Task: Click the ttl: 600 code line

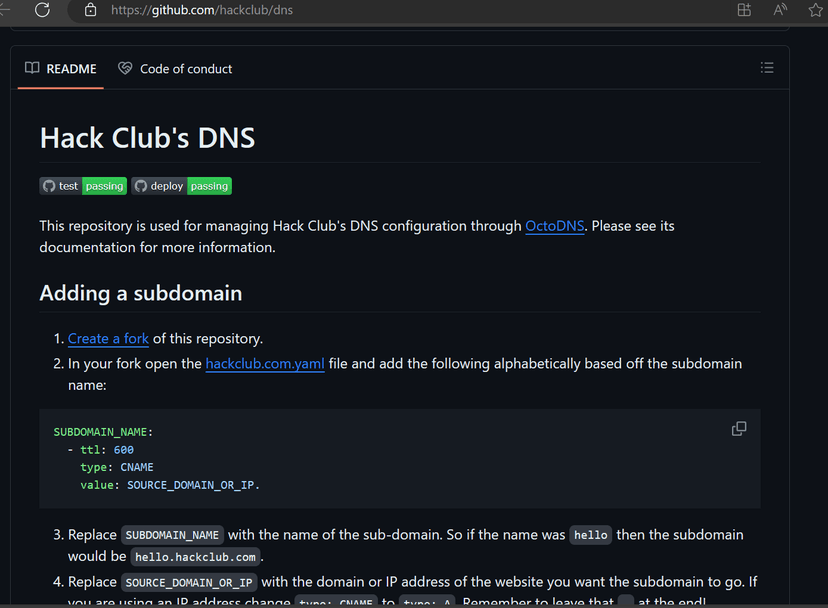Action: 100,450
